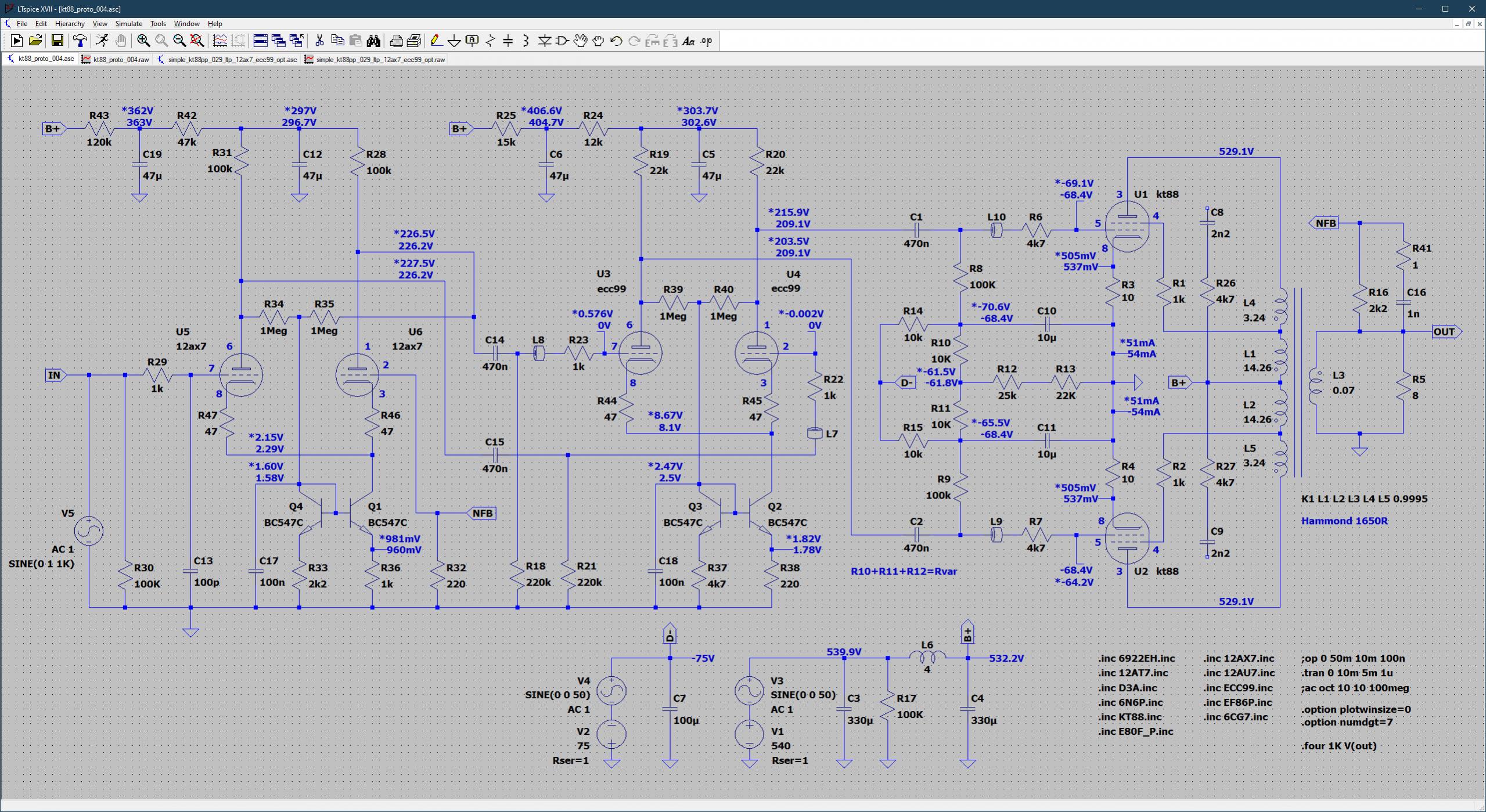
Task: Open the Simulate menu
Action: tap(128, 24)
